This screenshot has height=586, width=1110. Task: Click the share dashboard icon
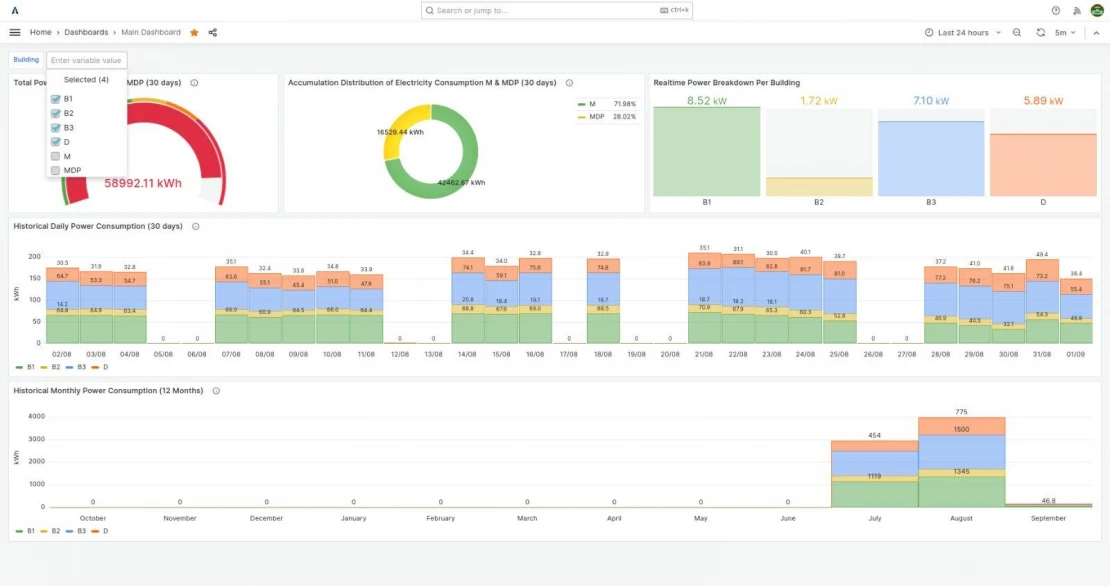point(212,33)
